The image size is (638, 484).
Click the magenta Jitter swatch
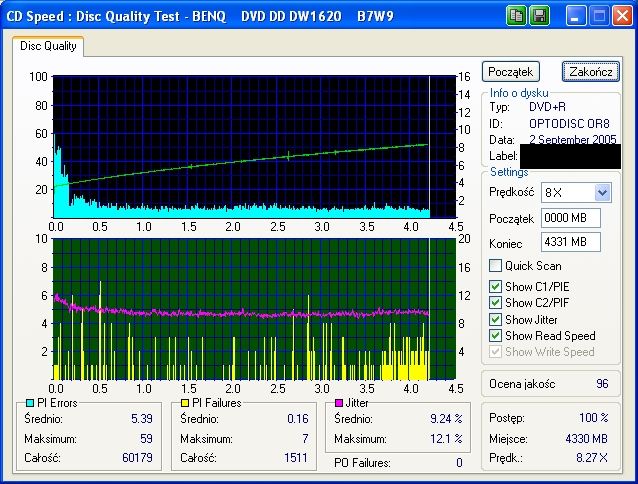tap(339, 403)
